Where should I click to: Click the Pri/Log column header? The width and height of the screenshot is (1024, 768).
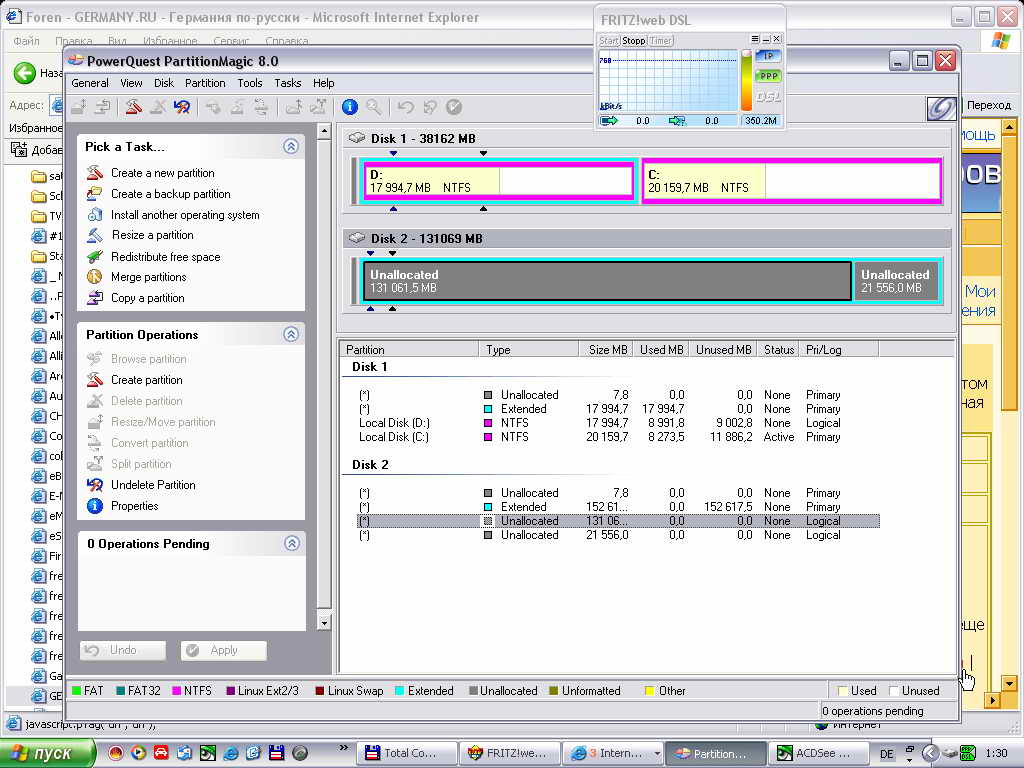pos(838,349)
